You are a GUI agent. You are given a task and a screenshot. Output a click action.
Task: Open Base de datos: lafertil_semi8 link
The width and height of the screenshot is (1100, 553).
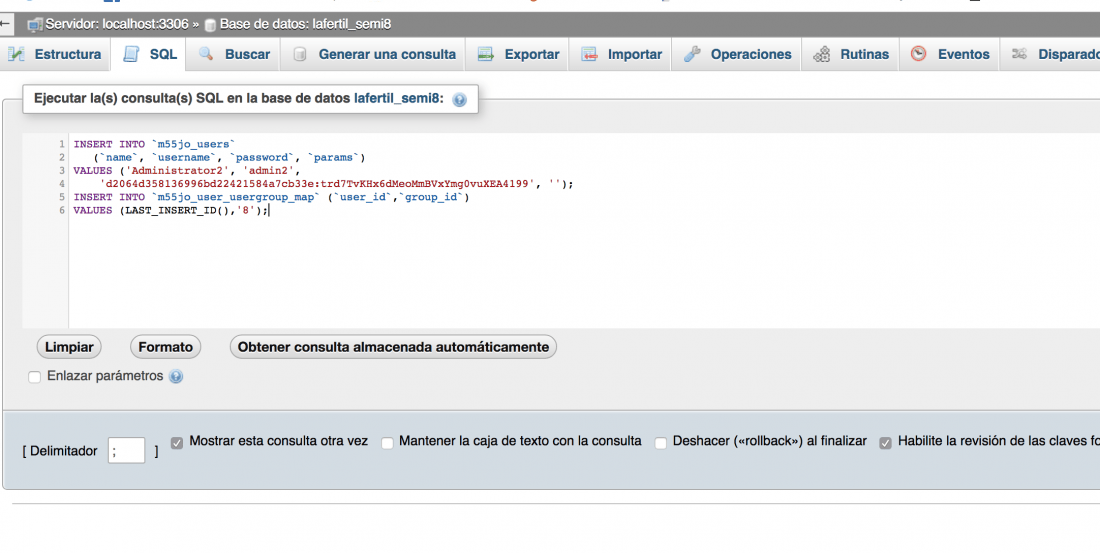coord(305,24)
